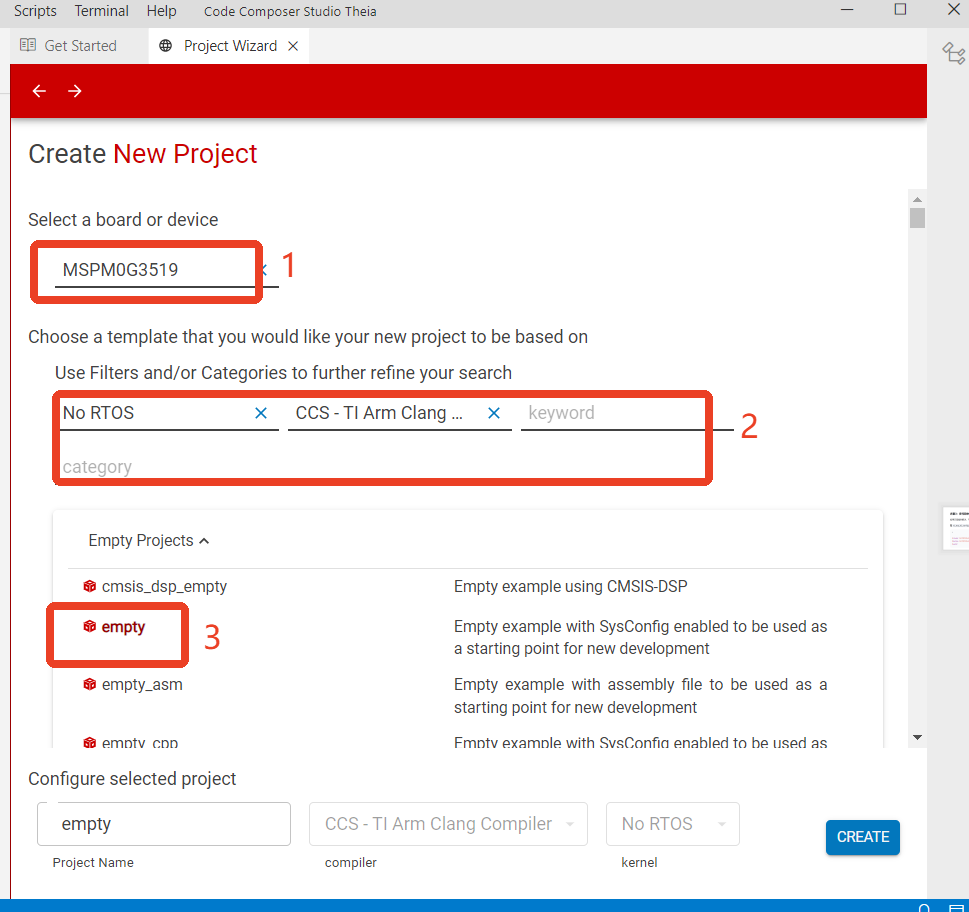Go back with the left arrow icon
Image resolution: width=969 pixels, height=912 pixels.
tap(40, 91)
